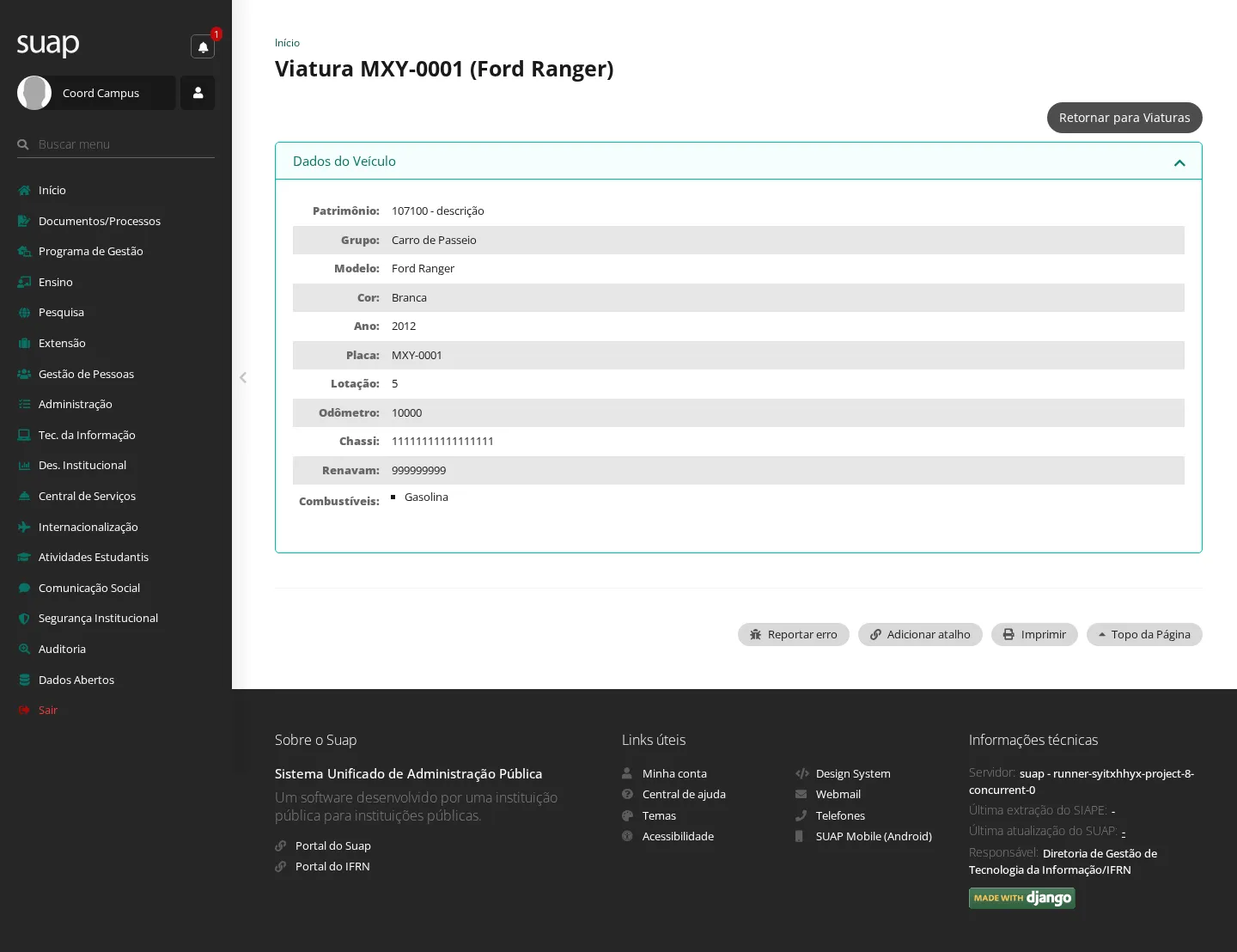
Task: Follow the Início breadcrumb link
Action: 287,43
